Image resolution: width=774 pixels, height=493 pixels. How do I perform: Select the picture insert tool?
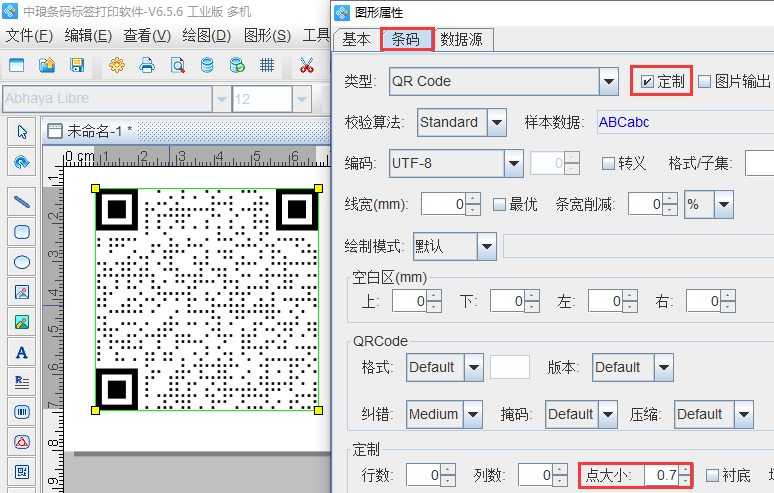[22, 322]
